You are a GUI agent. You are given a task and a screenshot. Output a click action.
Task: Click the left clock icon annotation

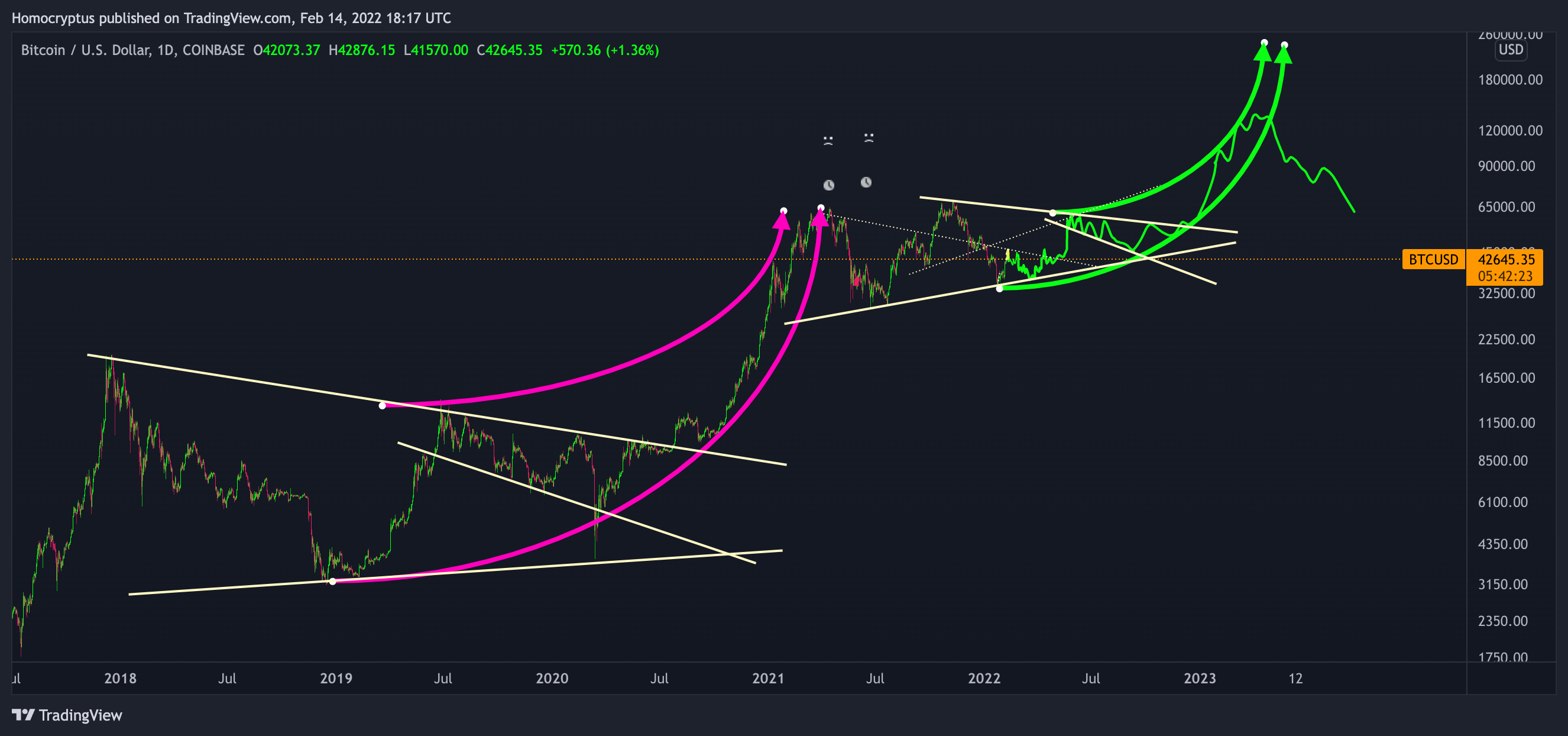pyautogui.click(x=828, y=185)
